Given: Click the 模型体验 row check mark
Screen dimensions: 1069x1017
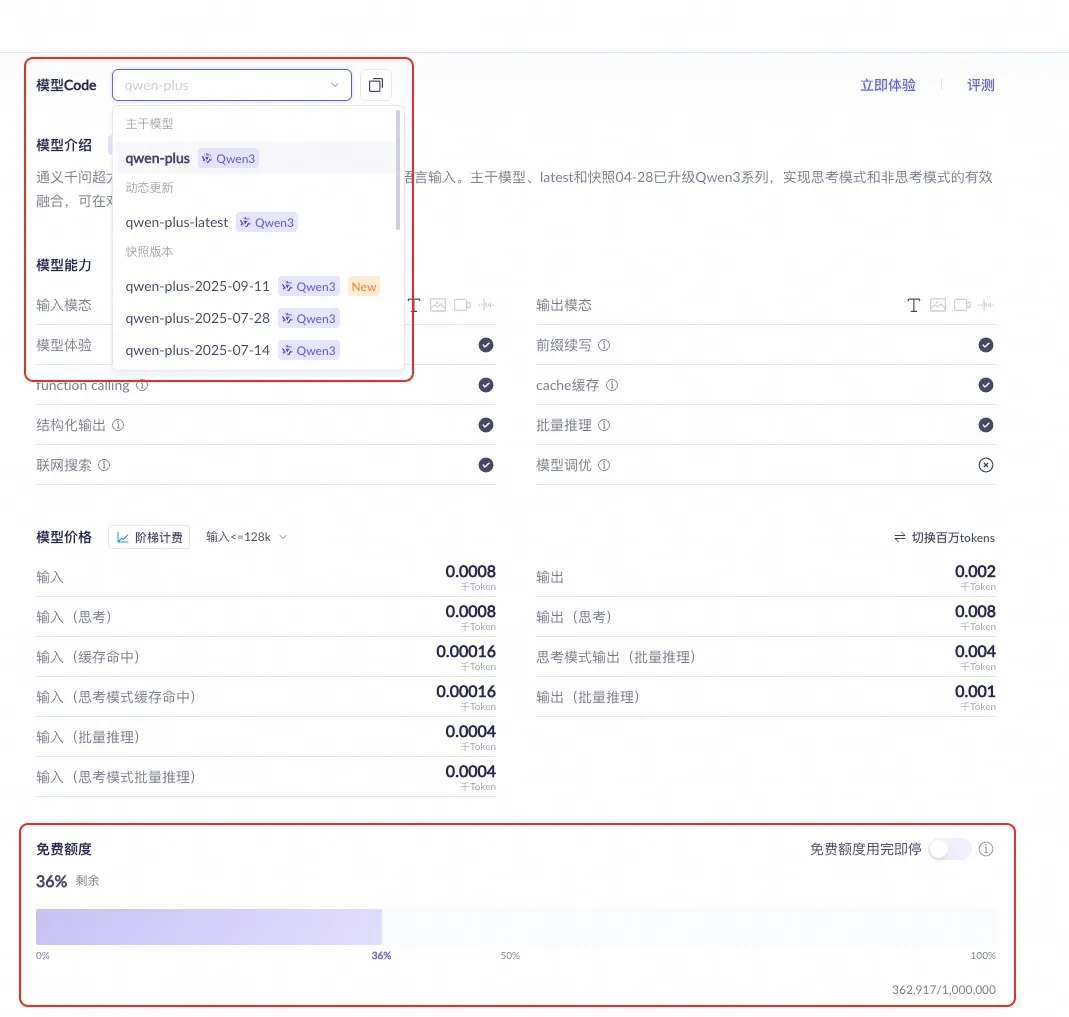Looking at the screenshot, I should click(486, 345).
